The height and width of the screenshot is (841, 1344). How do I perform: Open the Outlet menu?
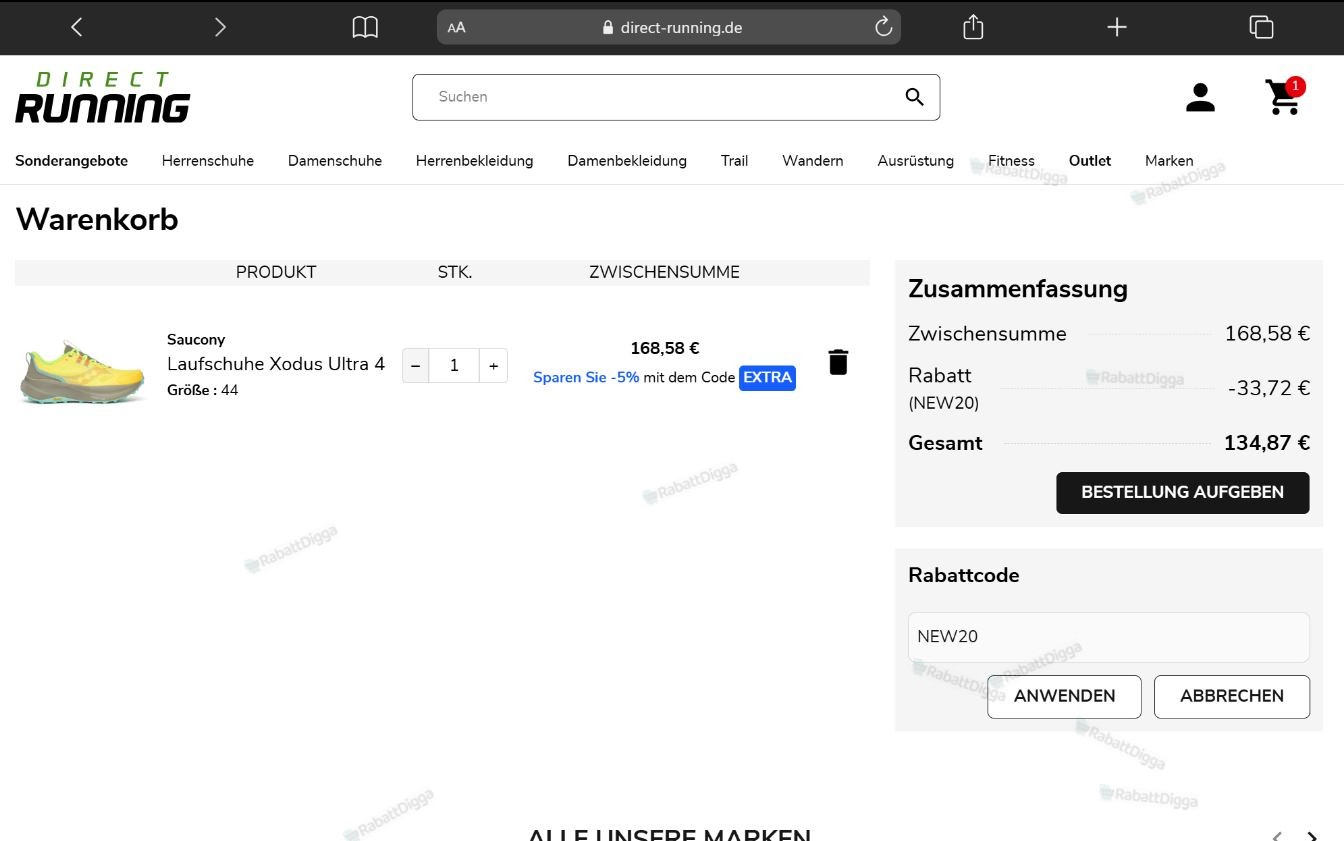pyautogui.click(x=1090, y=161)
